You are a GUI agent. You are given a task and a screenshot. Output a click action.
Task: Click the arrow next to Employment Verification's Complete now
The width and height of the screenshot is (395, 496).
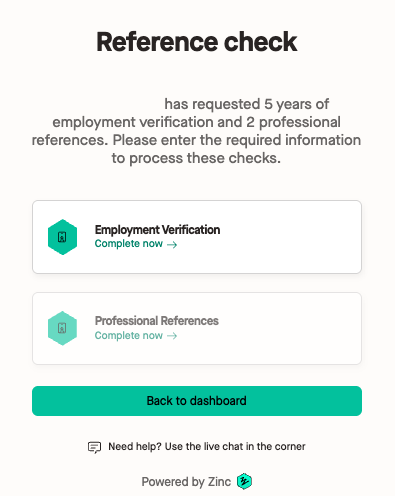(x=172, y=245)
